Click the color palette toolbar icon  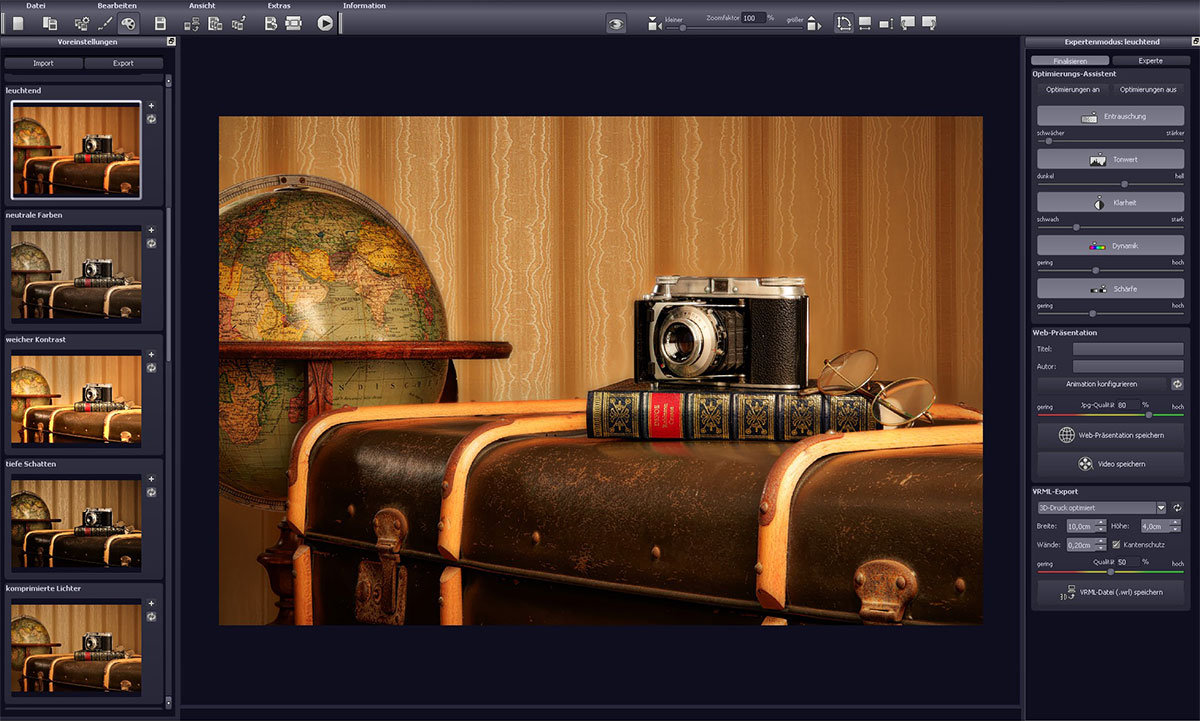(128, 23)
